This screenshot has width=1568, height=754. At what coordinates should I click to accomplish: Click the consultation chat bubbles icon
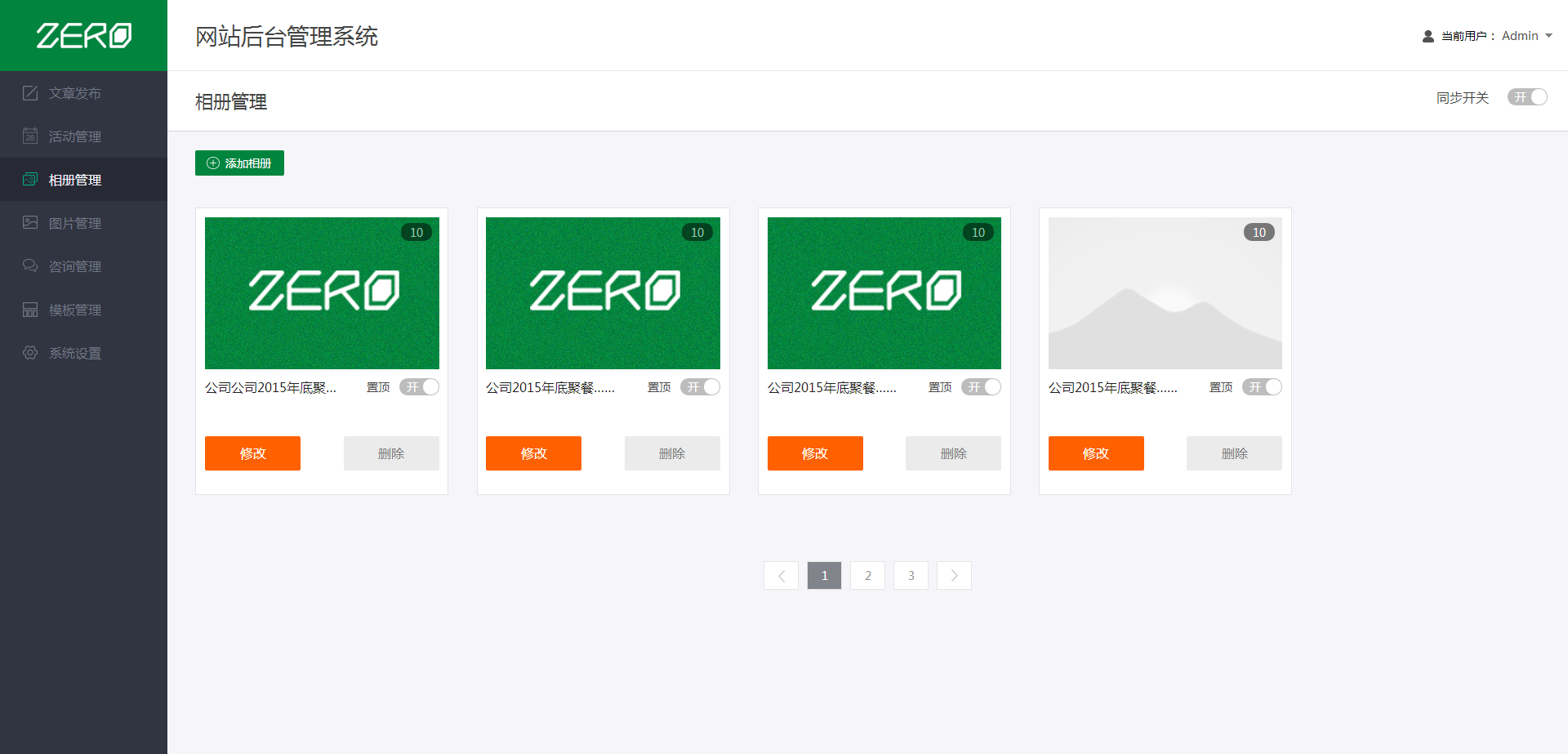coord(30,265)
